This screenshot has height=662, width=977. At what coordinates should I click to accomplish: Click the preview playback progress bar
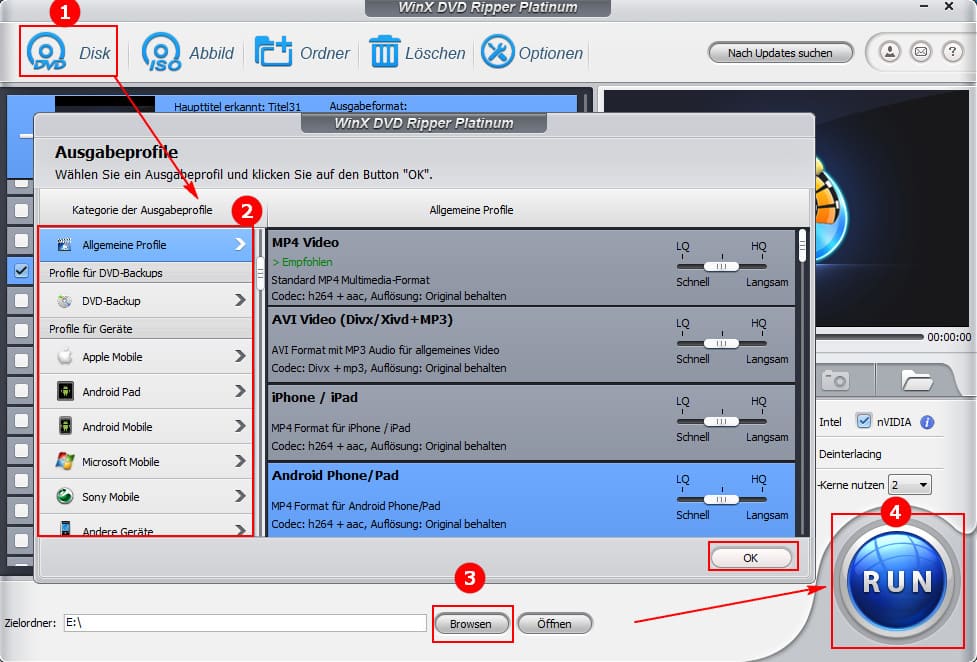point(869,337)
